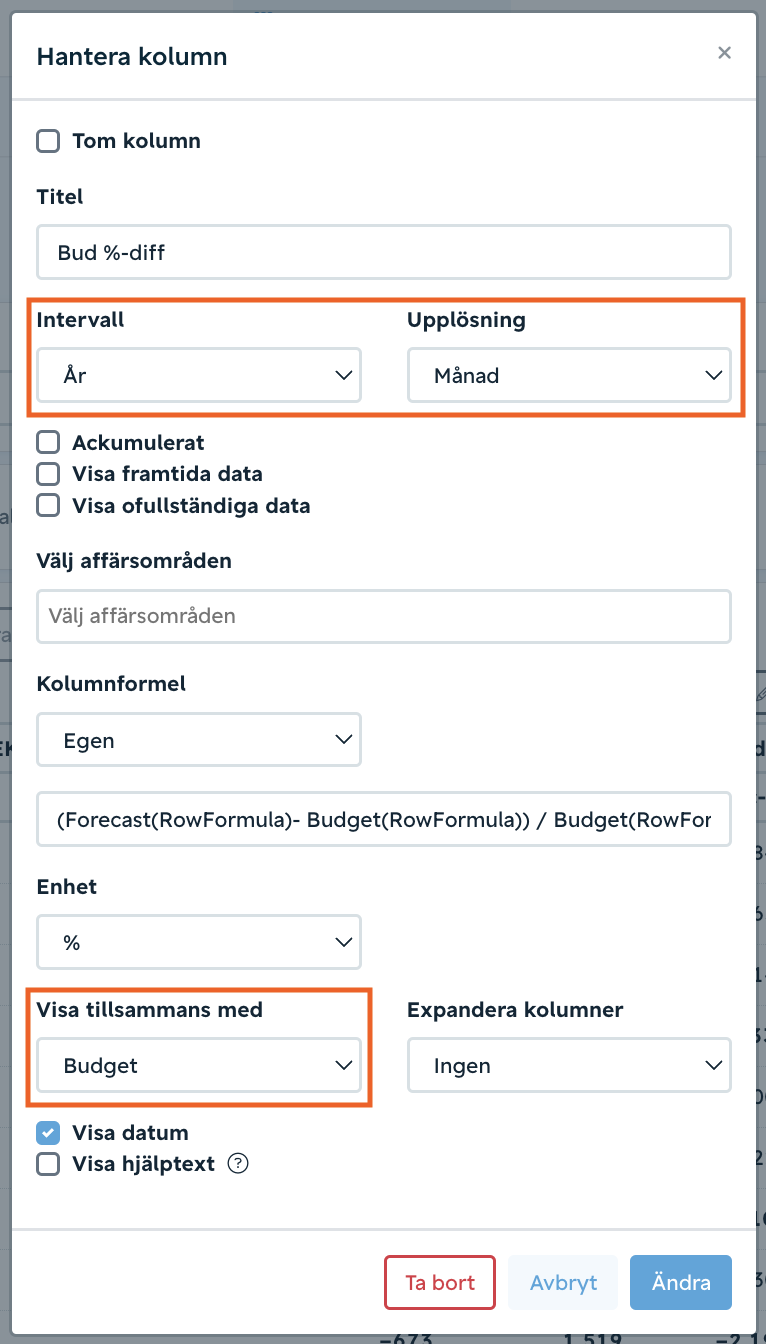Screen dimensions: 766x1344
Task: Open the Enhet dropdown showing %
Action: click(199, 942)
